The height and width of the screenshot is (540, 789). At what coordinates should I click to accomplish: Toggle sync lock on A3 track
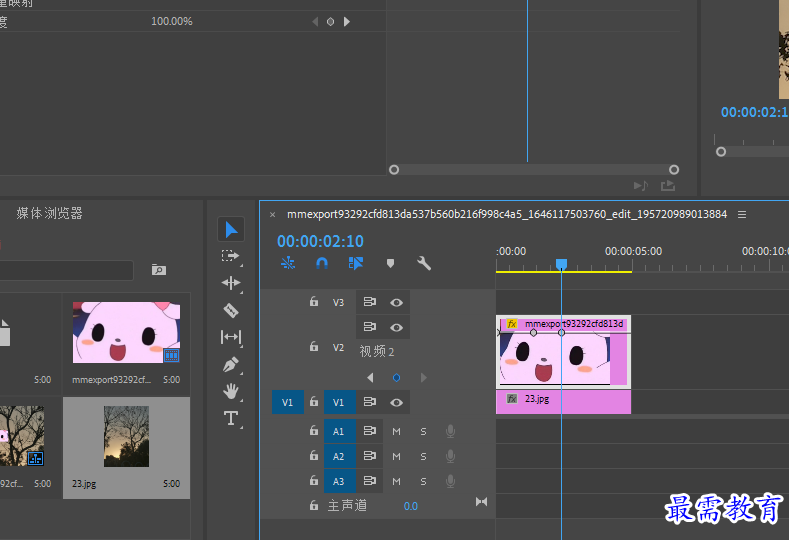pos(370,481)
